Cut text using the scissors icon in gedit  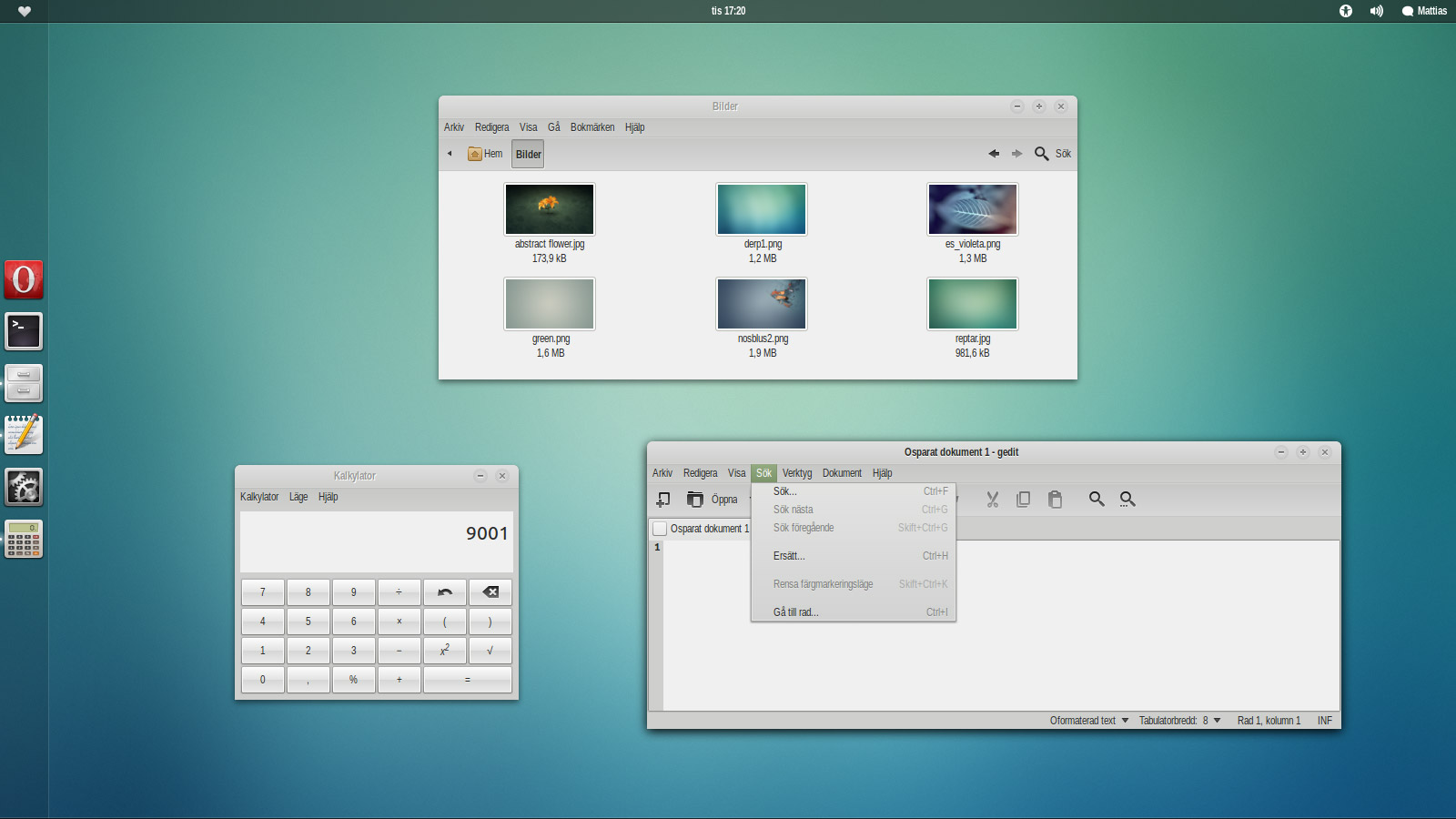pyautogui.click(x=993, y=500)
